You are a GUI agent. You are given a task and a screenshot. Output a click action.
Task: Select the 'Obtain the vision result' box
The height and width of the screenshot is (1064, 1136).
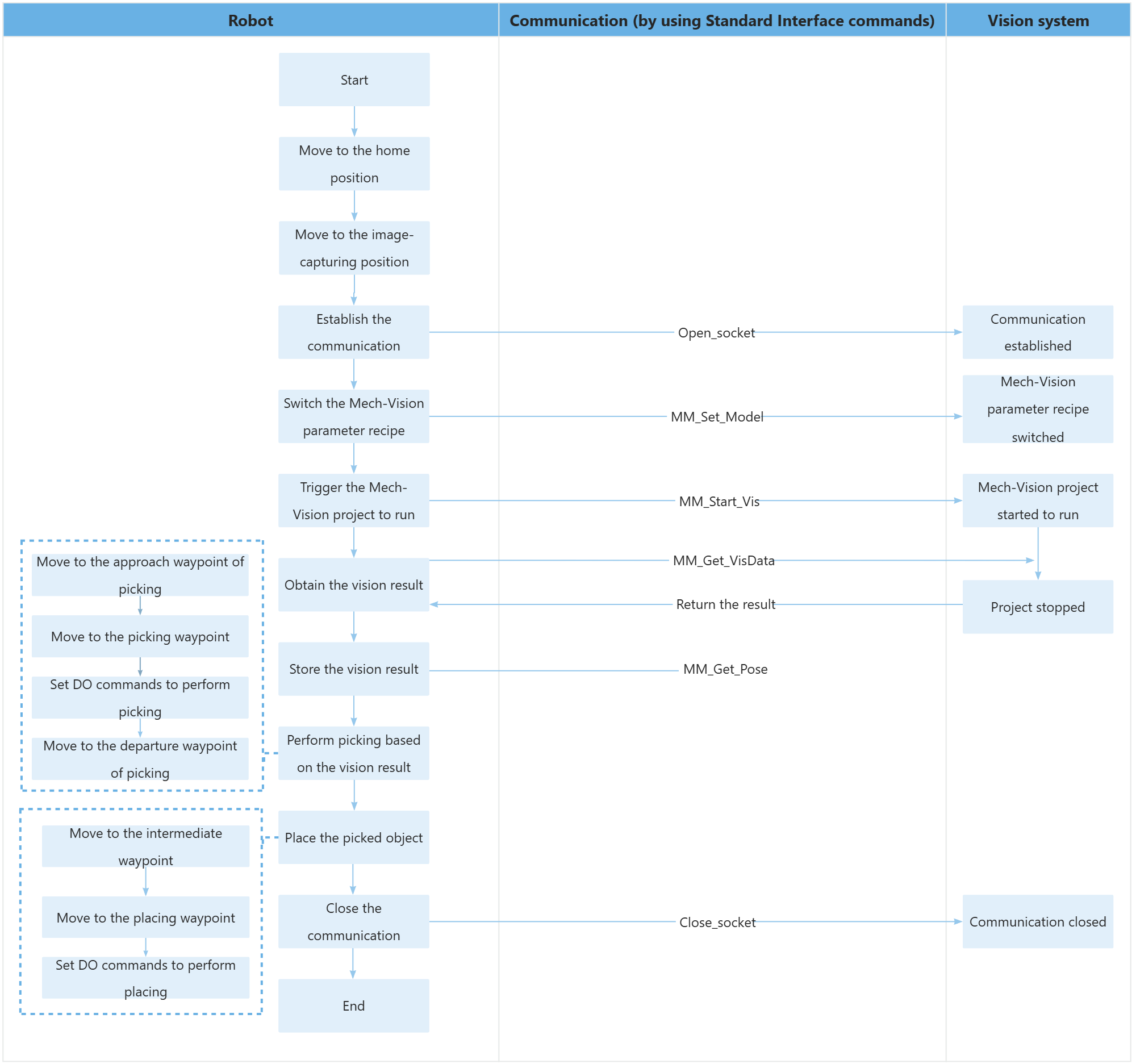coord(353,585)
